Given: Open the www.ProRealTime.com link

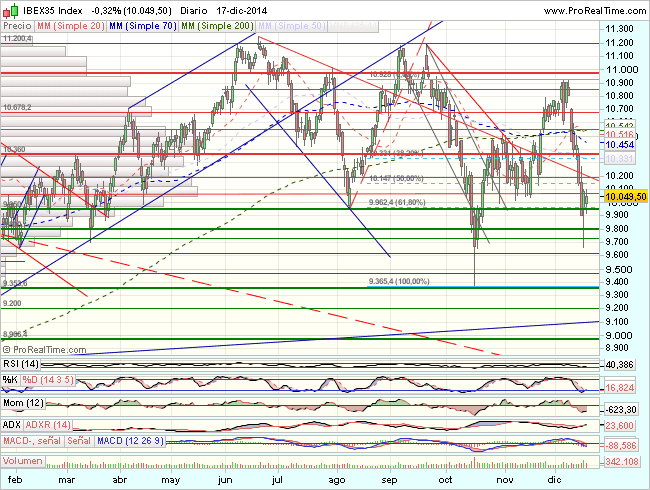Looking at the screenshot, I should pyautogui.click(x=594, y=11).
